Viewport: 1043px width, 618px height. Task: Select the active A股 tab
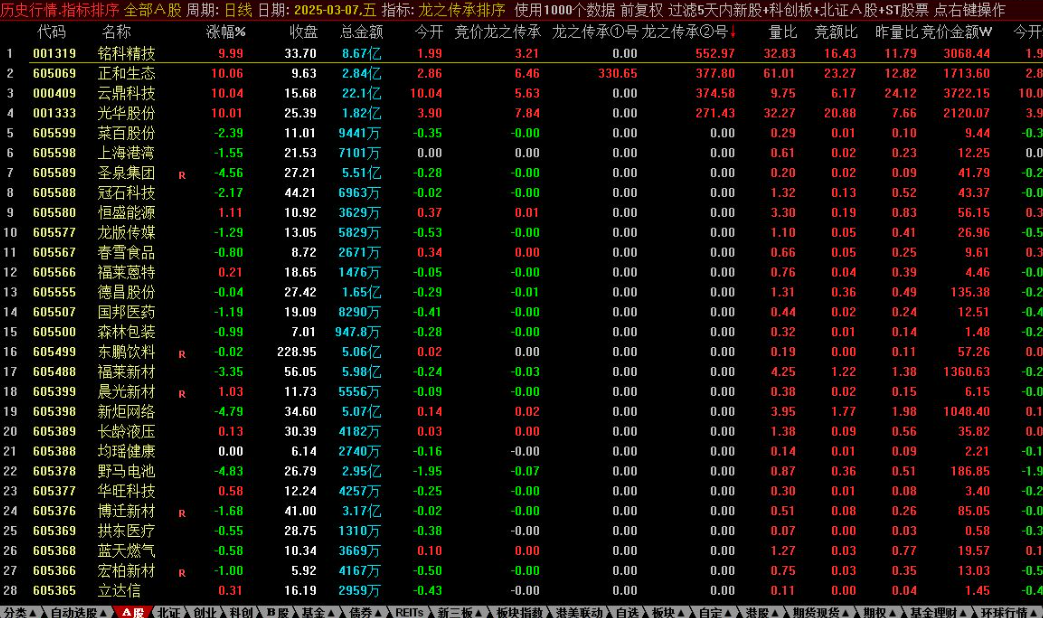[x=133, y=612]
